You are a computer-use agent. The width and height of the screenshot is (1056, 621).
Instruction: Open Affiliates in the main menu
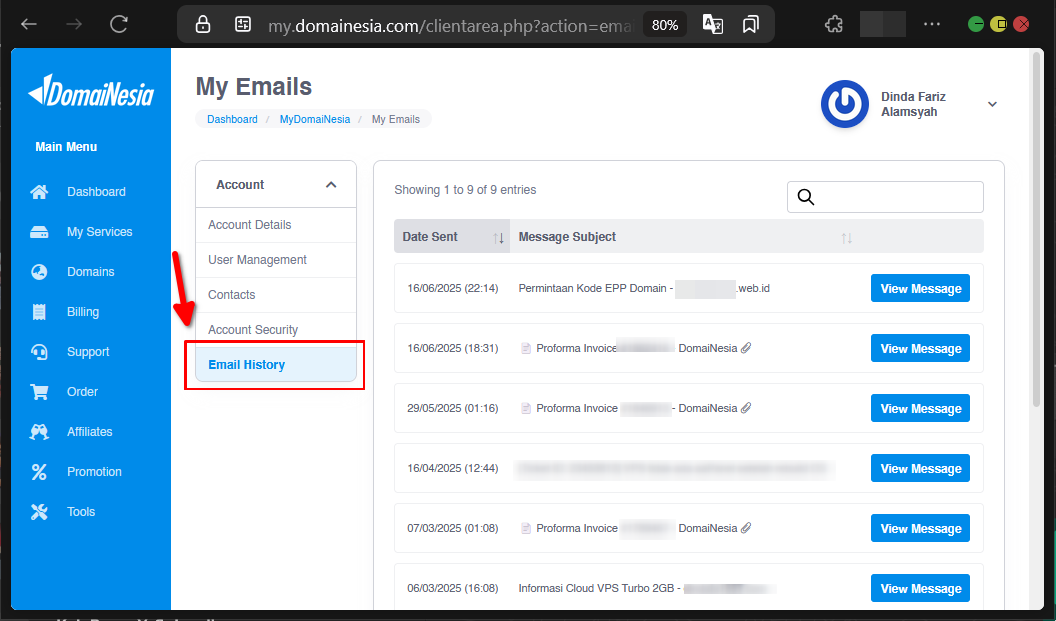coord(90,432)
